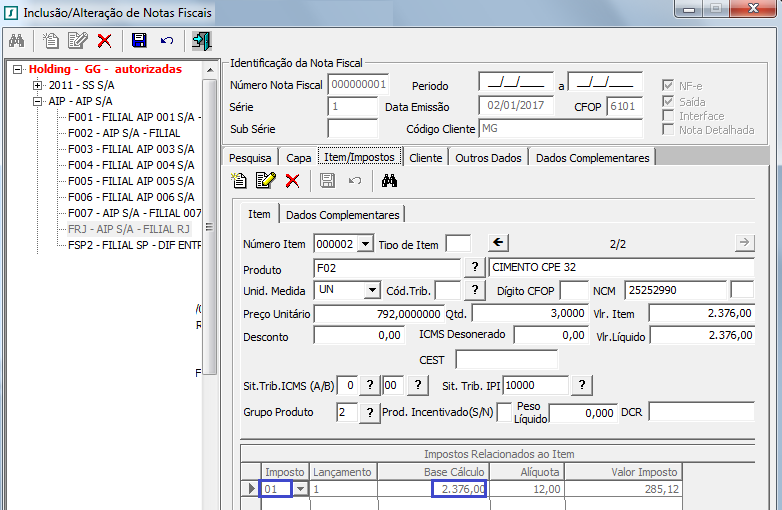Click the previous item left arrow button
Image resolution: width=782 pixels, height=510 pixels.
499,242
